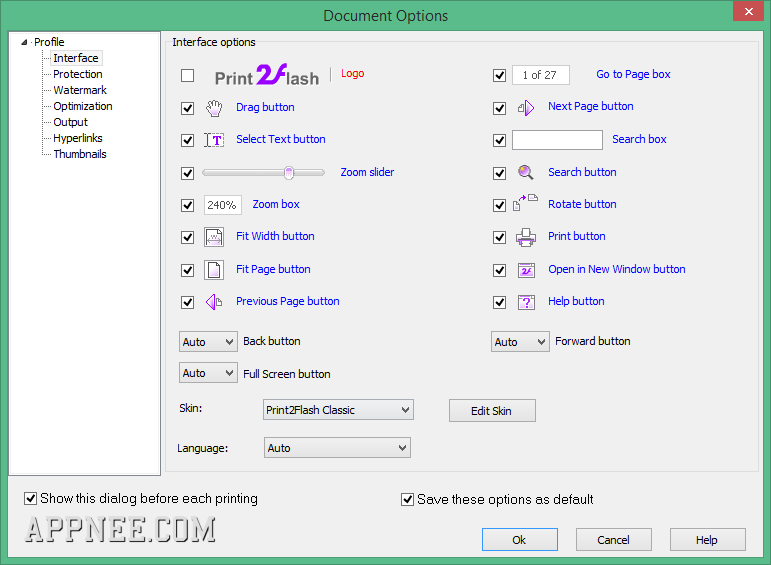Confirm with the Ok button
The height and width of the screenshot is (565, 771).
[520, 540]
